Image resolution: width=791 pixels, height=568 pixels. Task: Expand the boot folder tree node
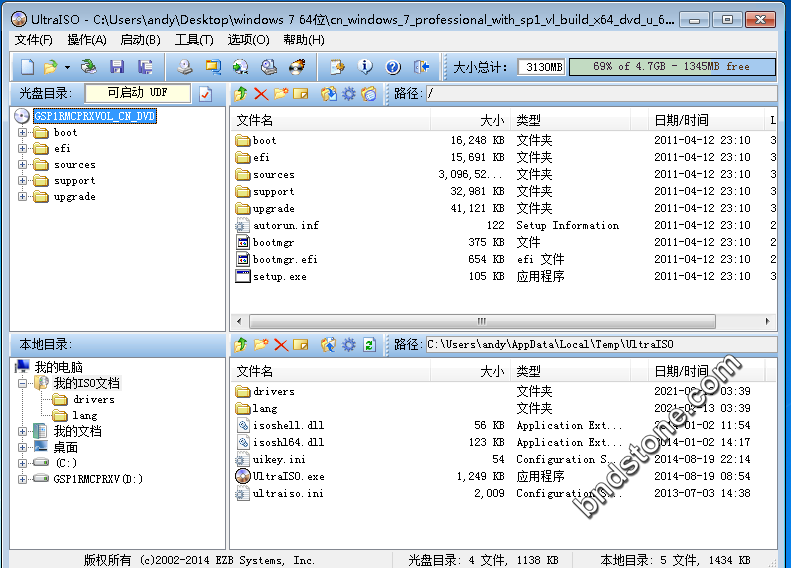click(x=22, y=133)
